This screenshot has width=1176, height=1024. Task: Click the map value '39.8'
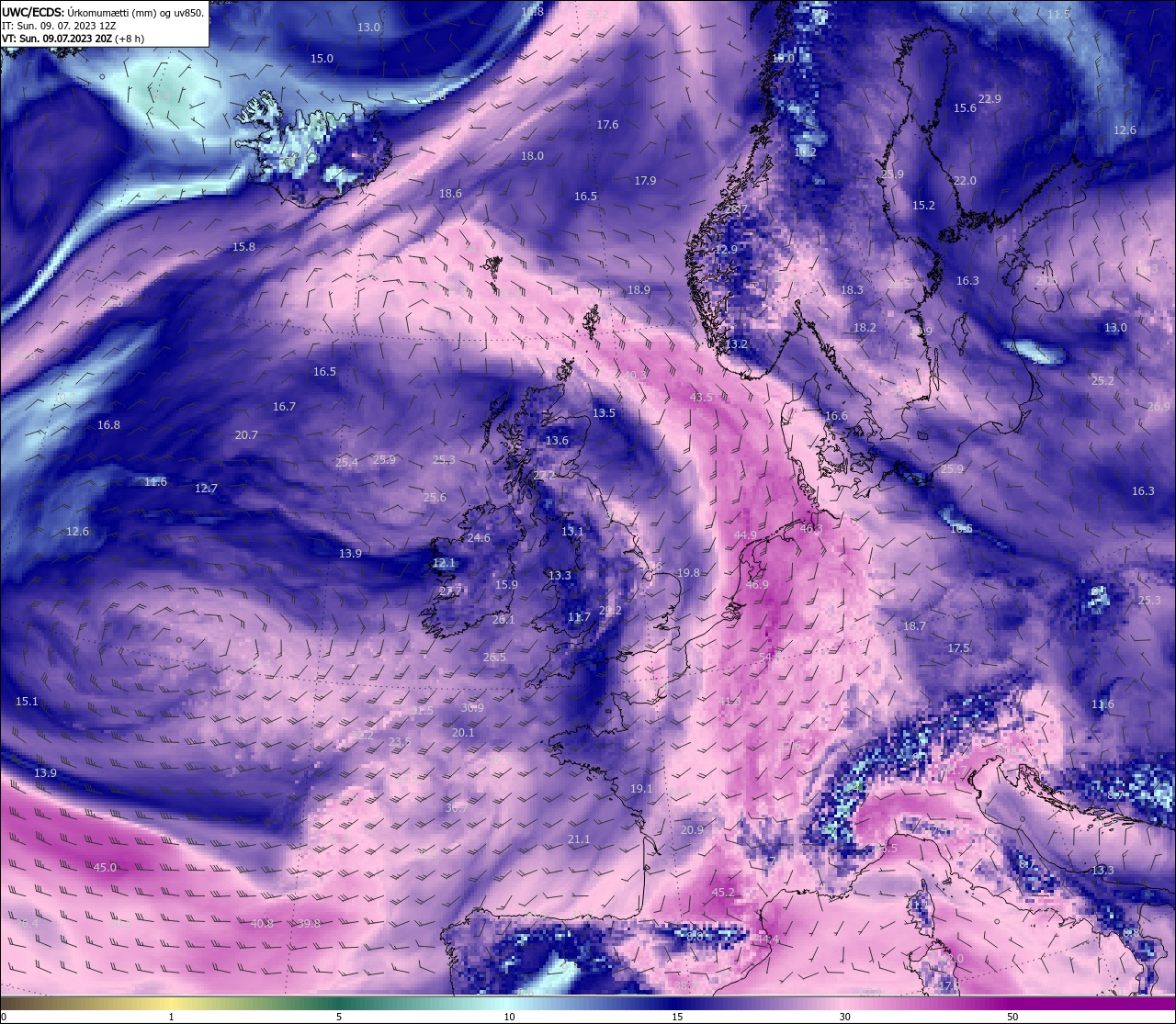[309, 924]
